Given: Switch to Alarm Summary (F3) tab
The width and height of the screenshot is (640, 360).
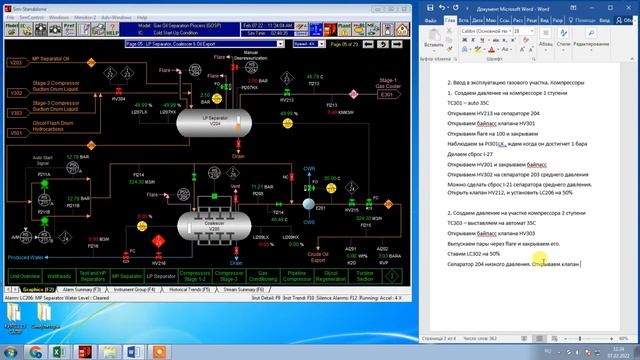Looking at the screenshot, I should pos(82,289).
